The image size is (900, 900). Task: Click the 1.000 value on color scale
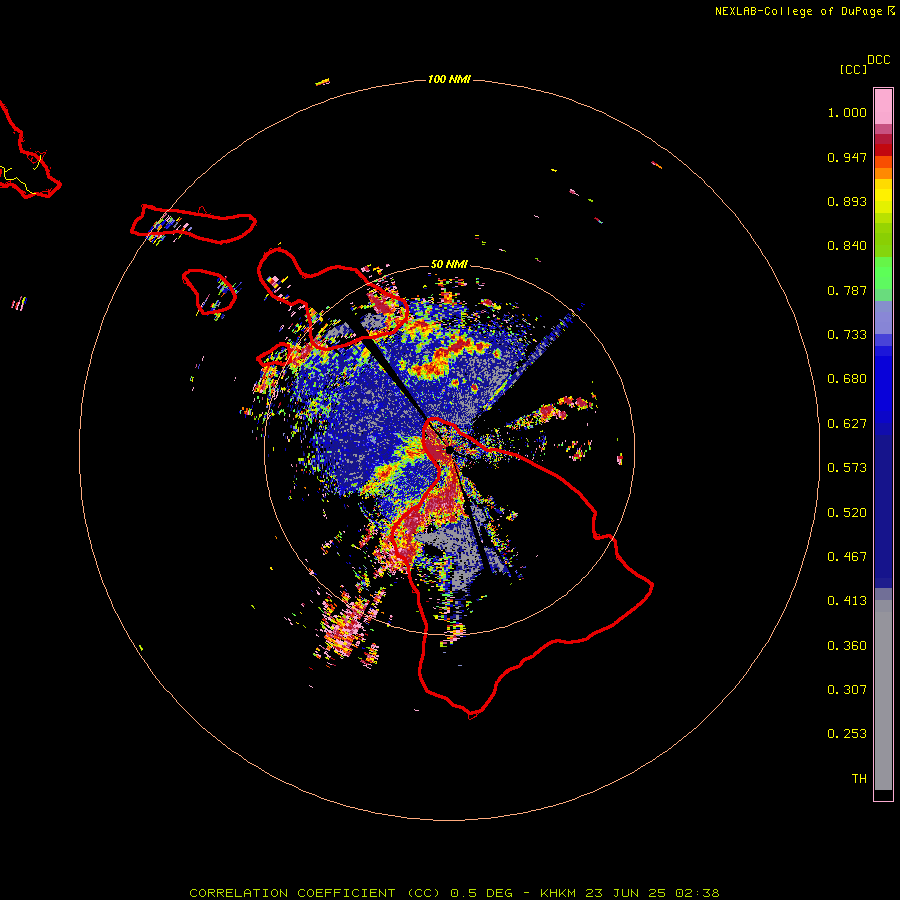847,112
